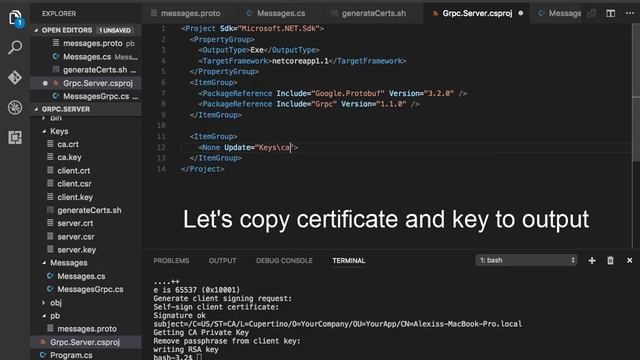Click line number 10 in gutter

click(161, 125)
